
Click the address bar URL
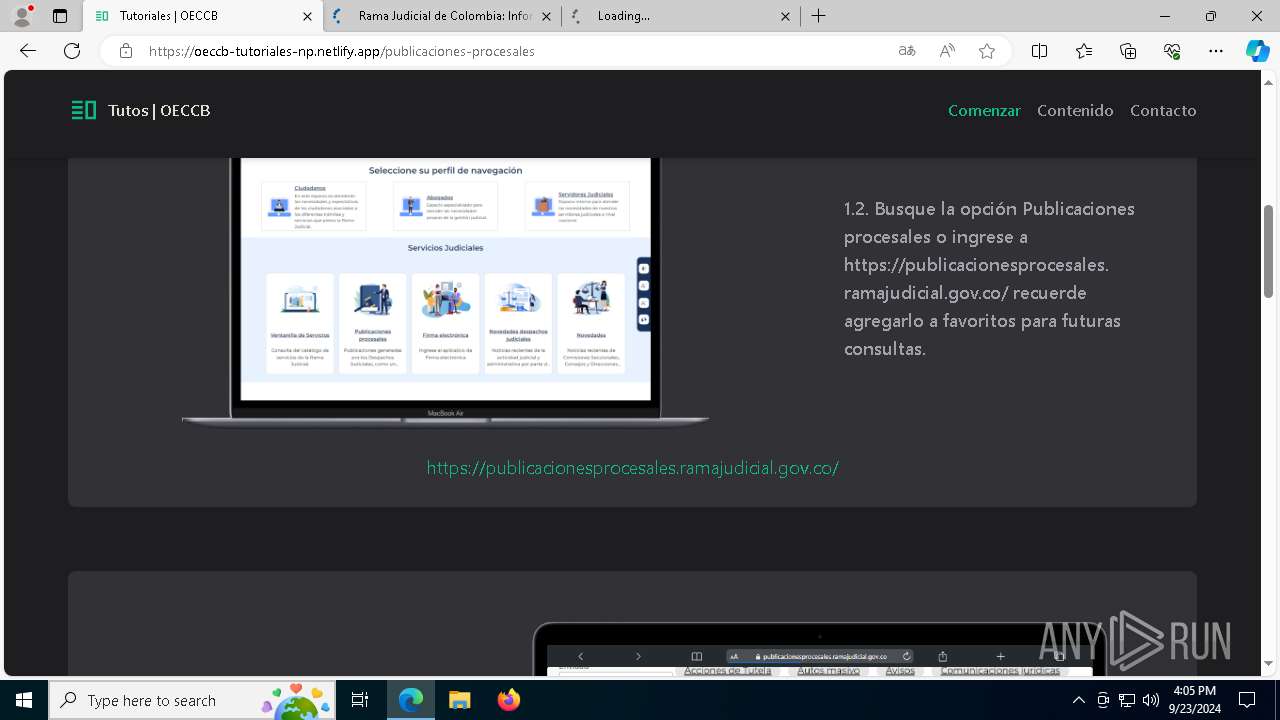point(342,51)
